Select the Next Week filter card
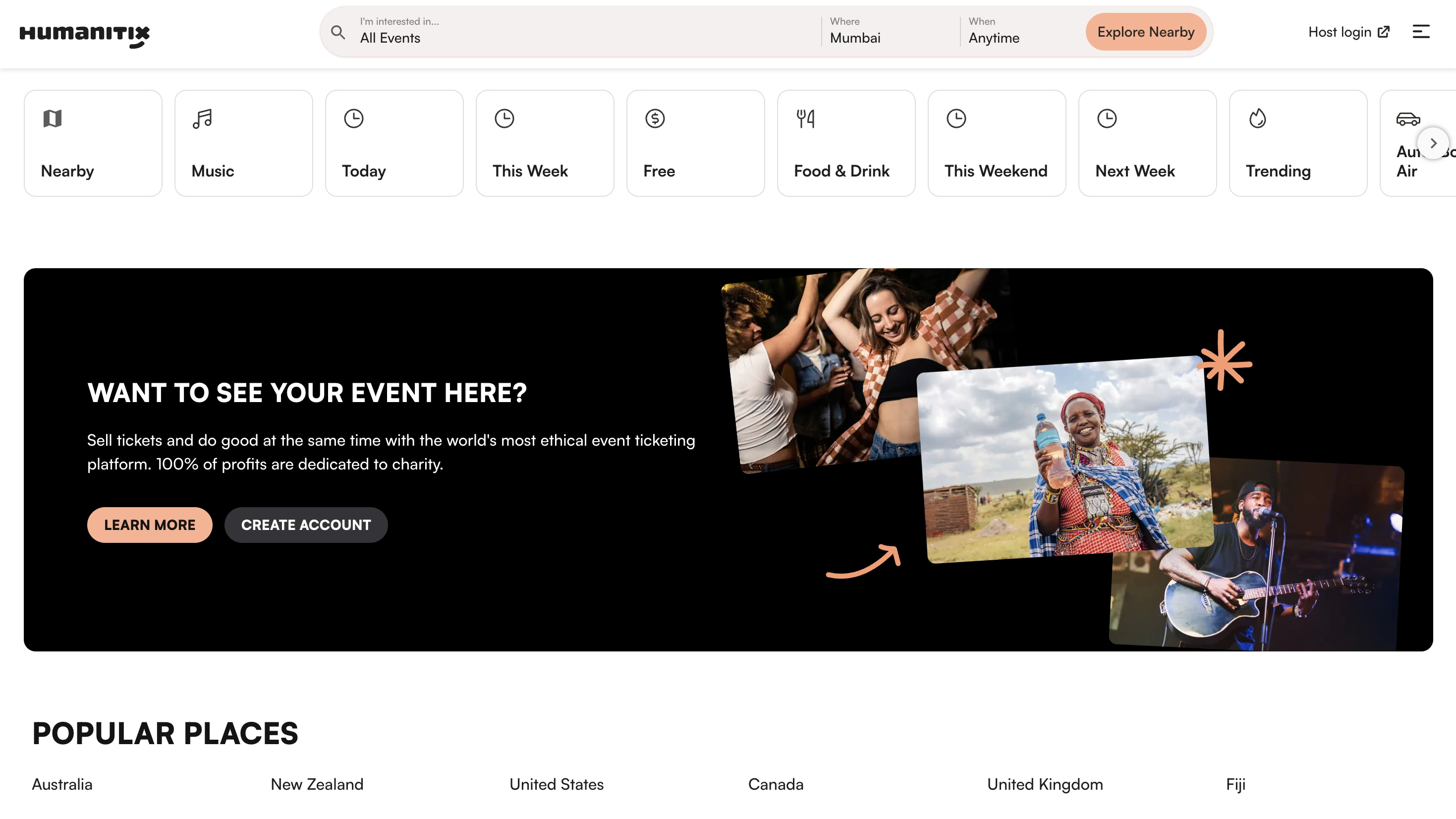The width and height of the screenshot is (1456, 819). point(1147,143)
